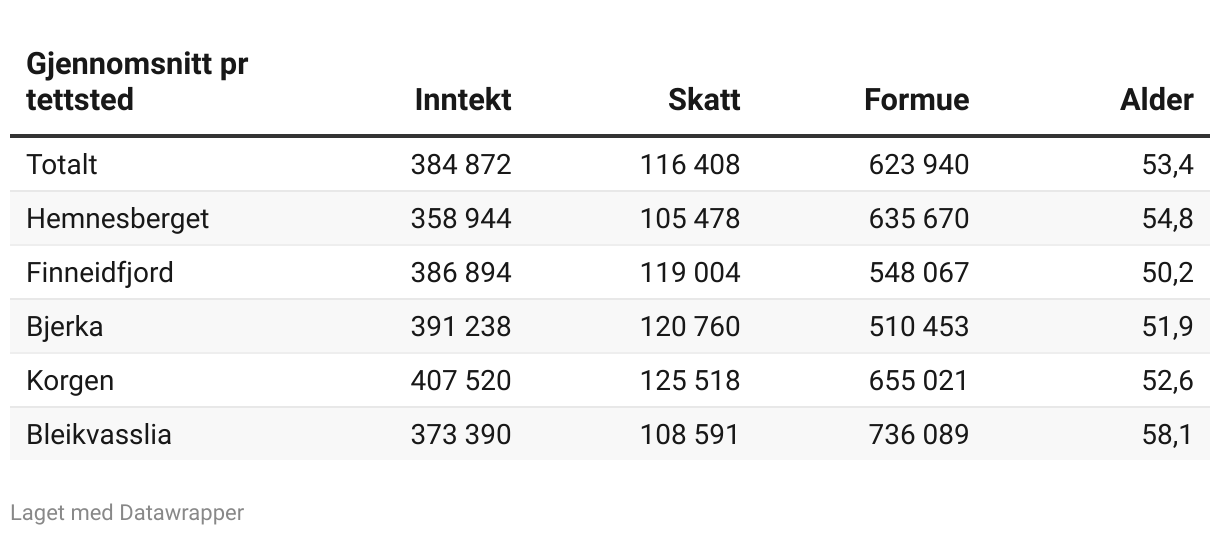Open the Laget med Datawrapper link
The height and width of the screenshot is (536, 1220).
[x=127, y=513]
